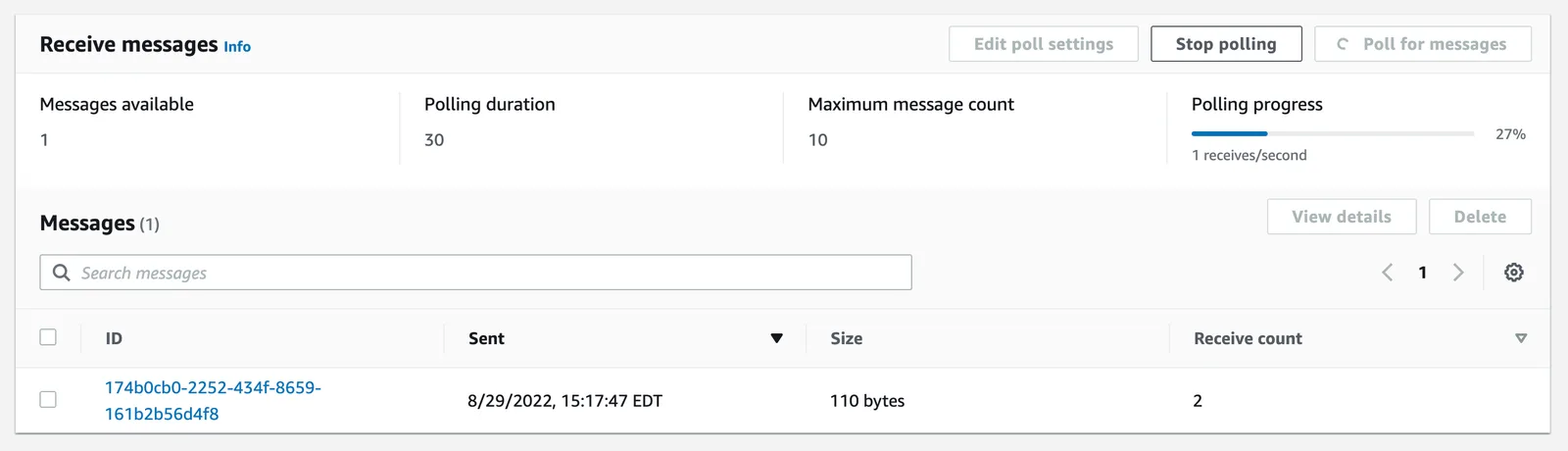Click View details button

tap(1342, 217)
